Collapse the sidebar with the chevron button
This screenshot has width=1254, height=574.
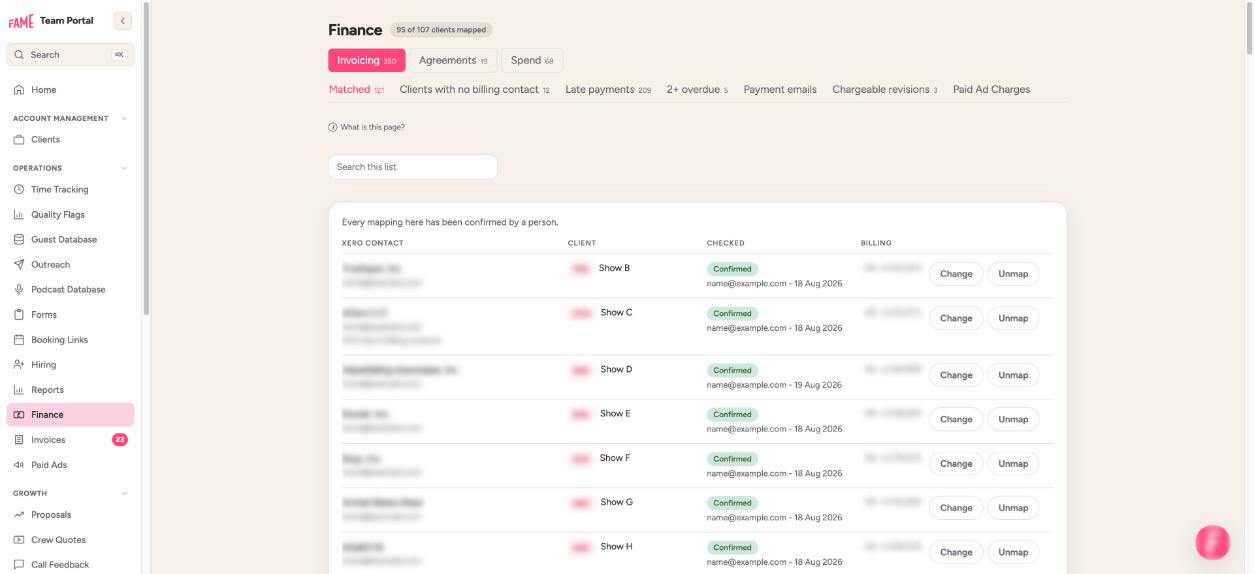point(123,21)
